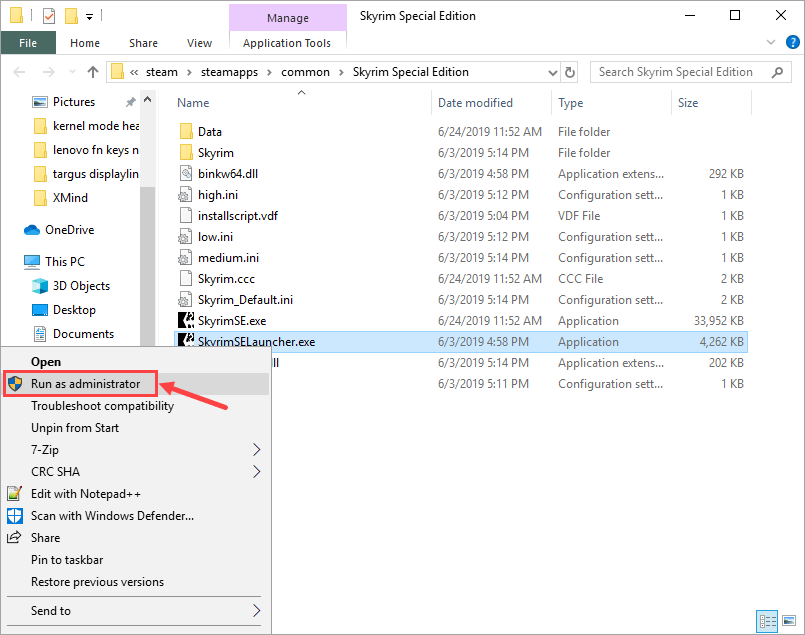Choose Run as administrator
805x635 pixels.
pos(85,384)
